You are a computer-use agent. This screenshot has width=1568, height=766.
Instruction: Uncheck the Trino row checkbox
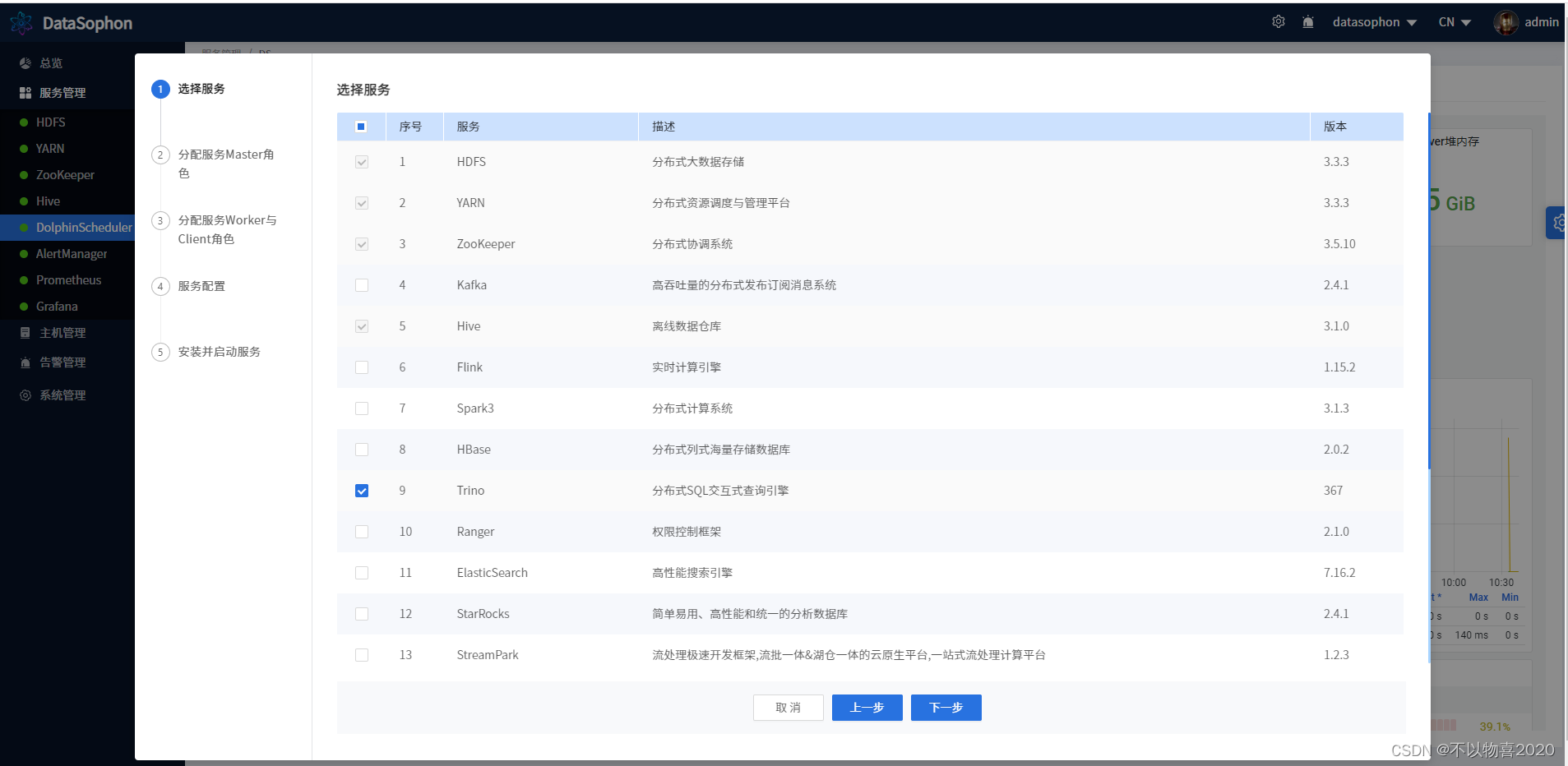click(362, 491)
